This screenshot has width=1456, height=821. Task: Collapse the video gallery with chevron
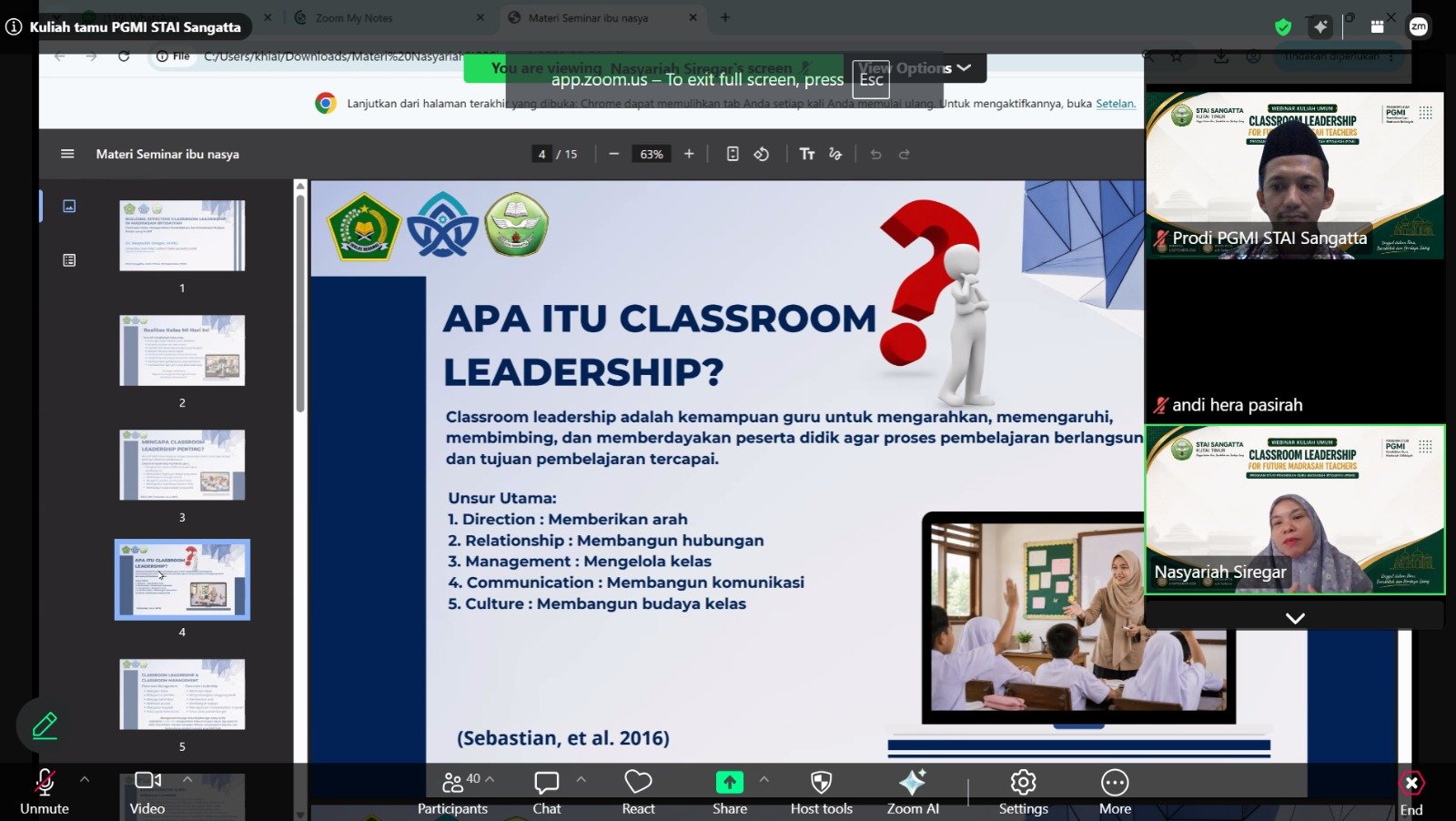coord(1295,618)
